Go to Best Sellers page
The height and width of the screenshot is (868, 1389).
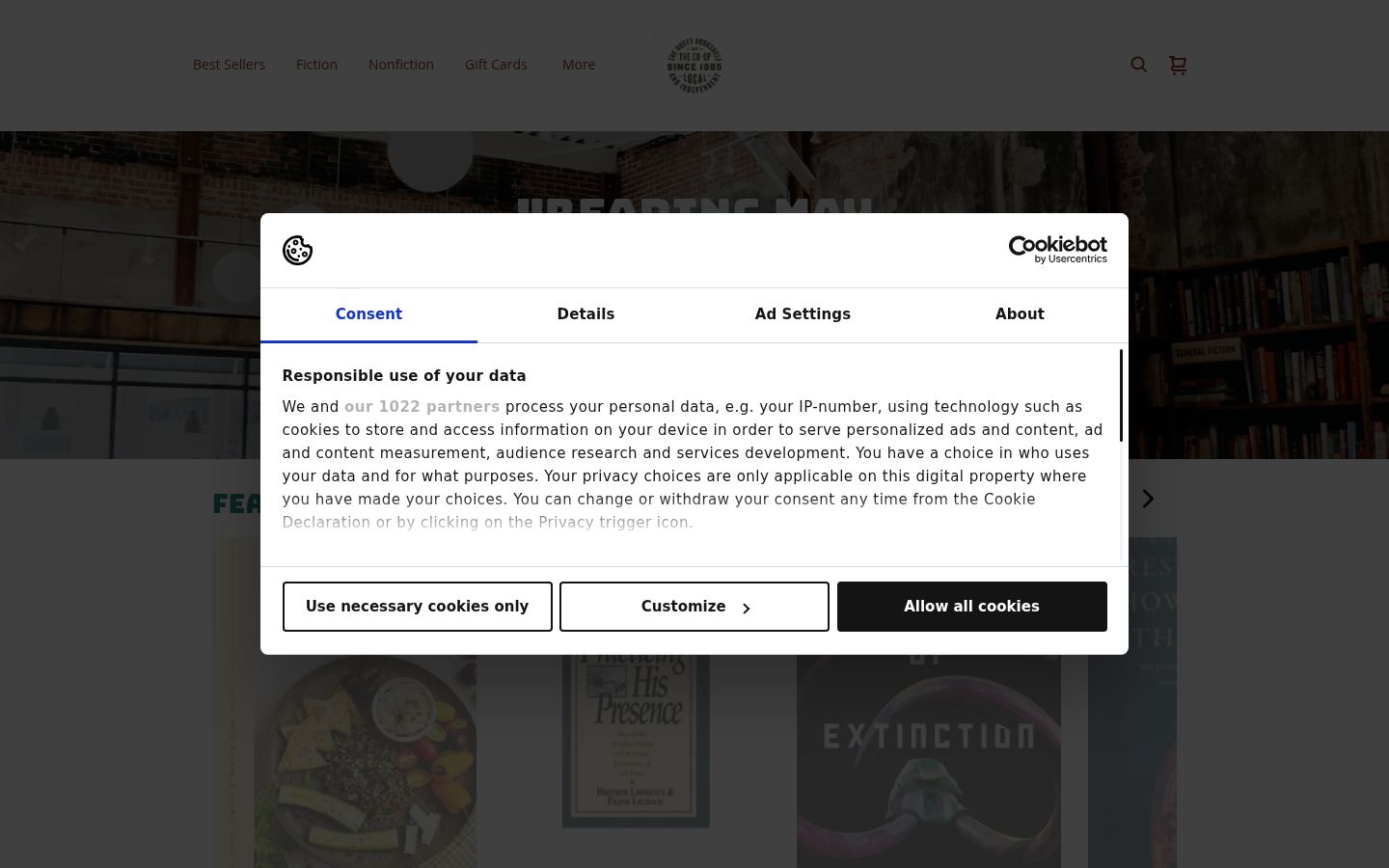click(x=229, y=65)
